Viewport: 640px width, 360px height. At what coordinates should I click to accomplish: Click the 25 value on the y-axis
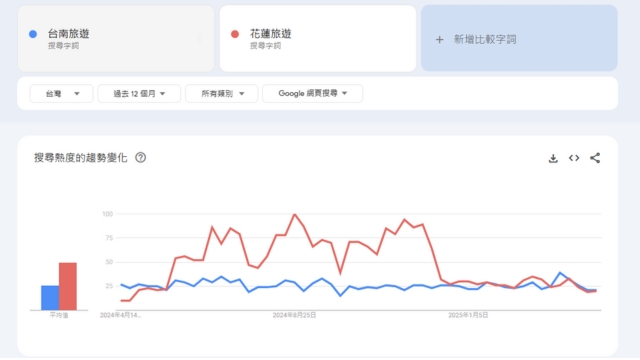[x=109, y=286]
